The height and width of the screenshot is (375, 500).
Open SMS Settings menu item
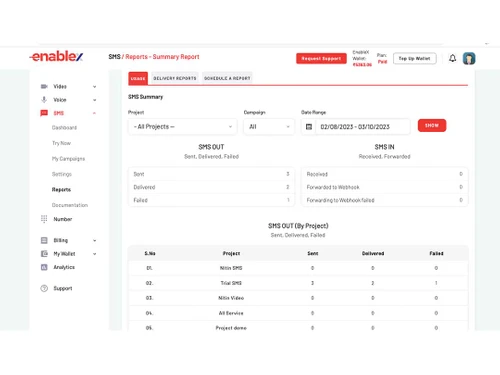pyautogui.click(x=62, y=174)
